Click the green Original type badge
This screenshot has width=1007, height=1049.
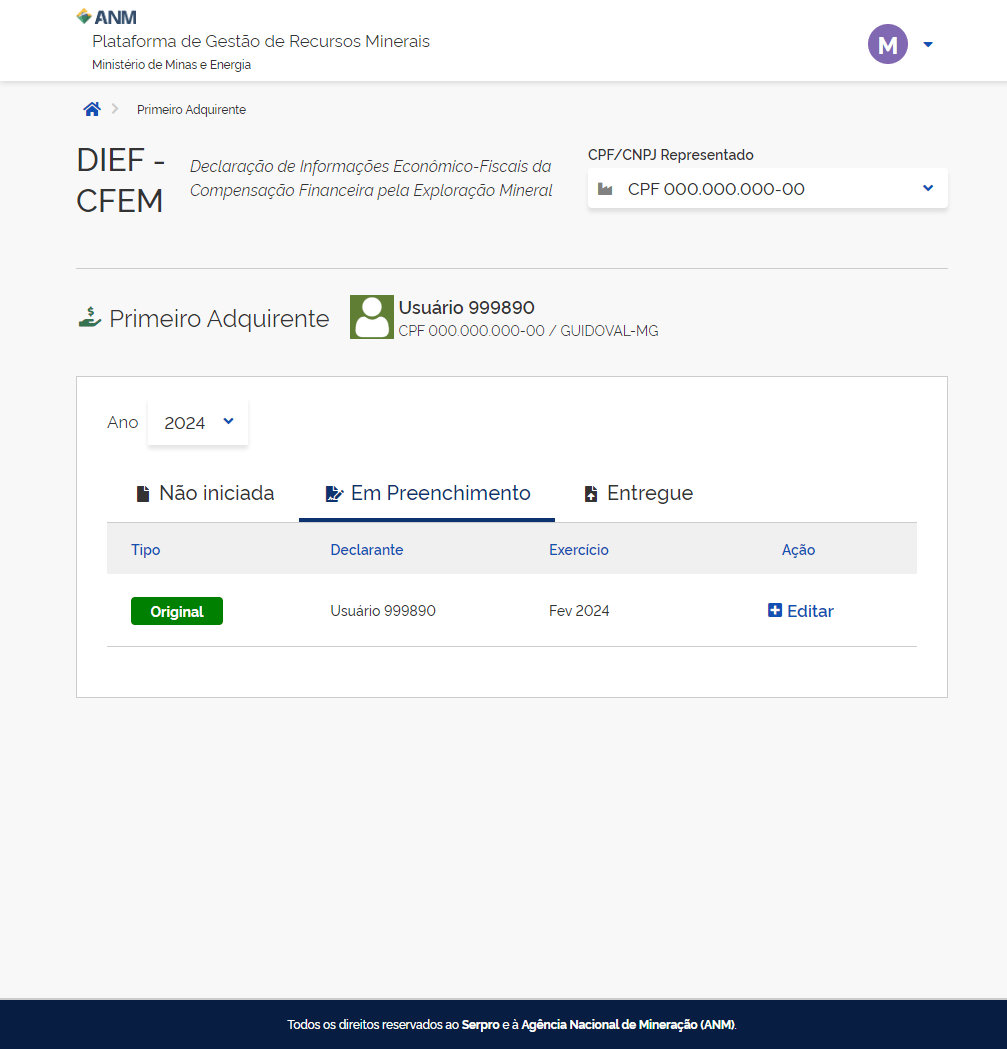[177, 611]
